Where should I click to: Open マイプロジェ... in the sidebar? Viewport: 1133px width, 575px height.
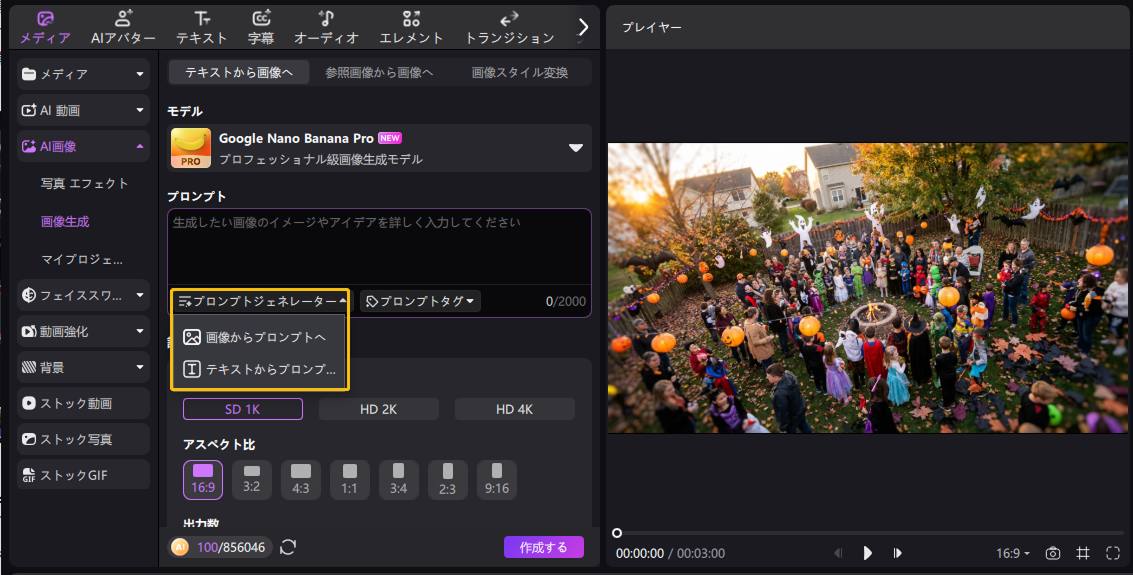point(82,259)
